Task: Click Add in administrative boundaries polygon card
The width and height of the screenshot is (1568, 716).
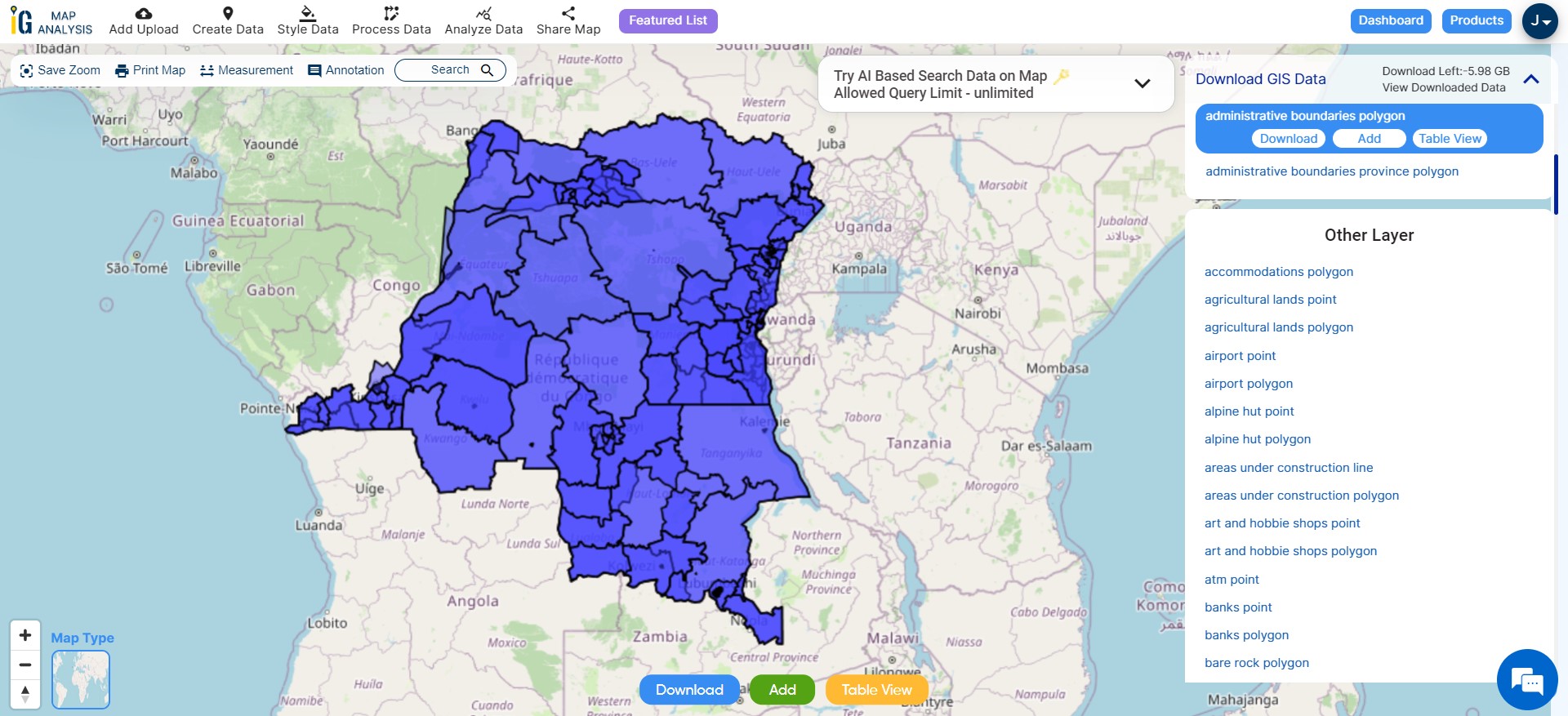Action: pos(1369,139)
